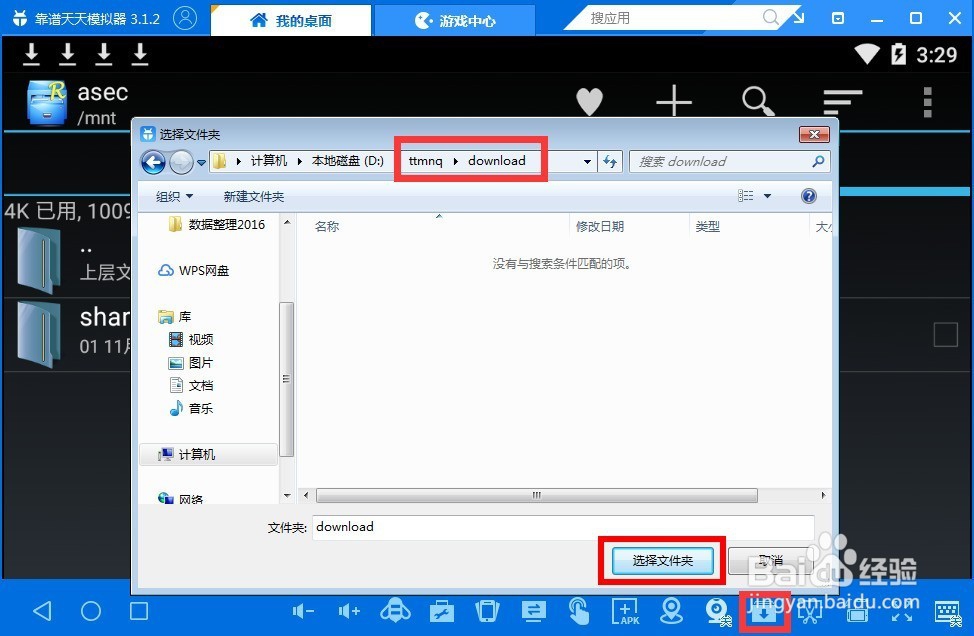
Task: Install an APK using the +APK icon
Action: point(624,611)
